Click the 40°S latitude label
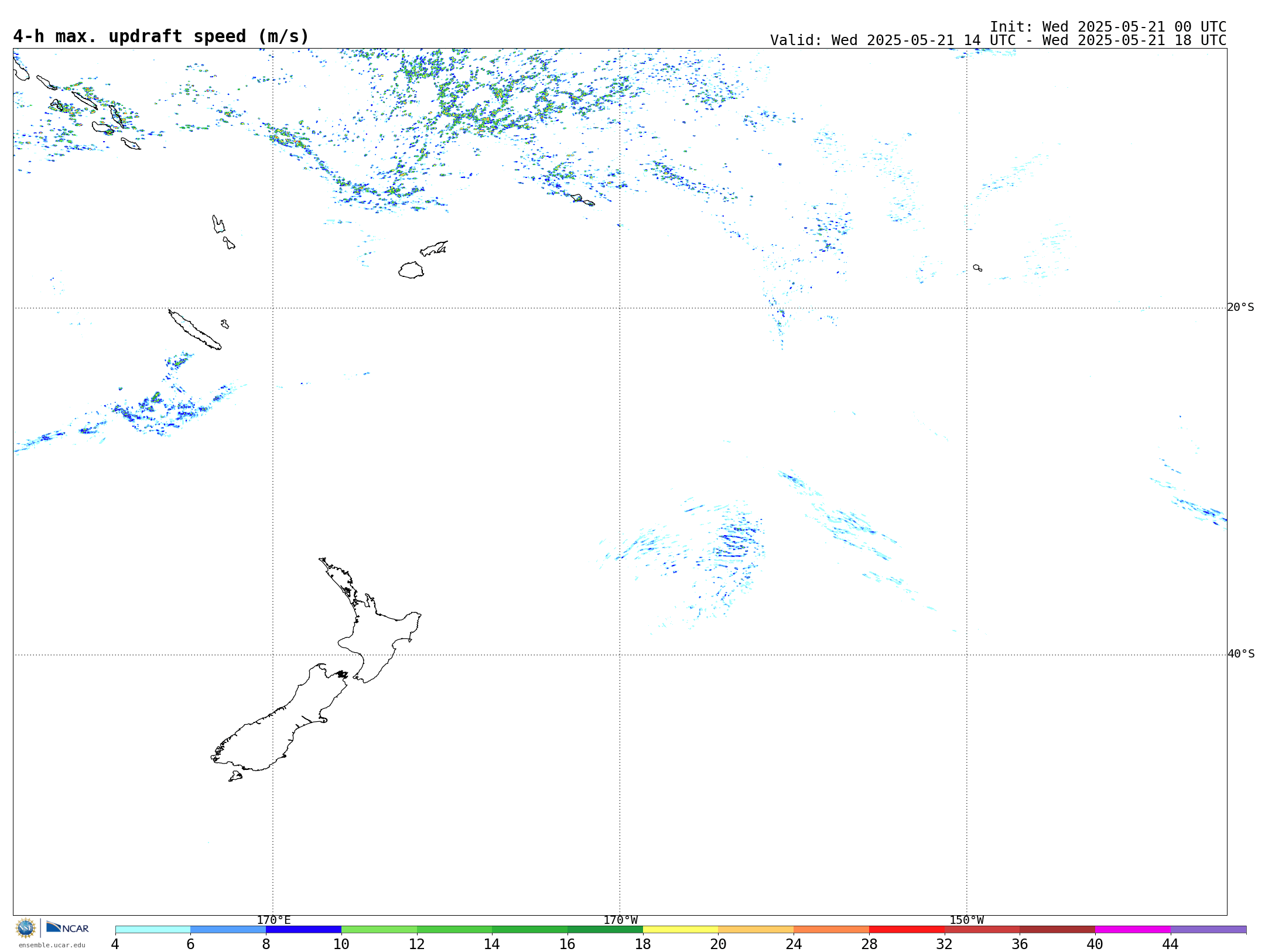The image size is (1265, 952). coord(1240,654)
